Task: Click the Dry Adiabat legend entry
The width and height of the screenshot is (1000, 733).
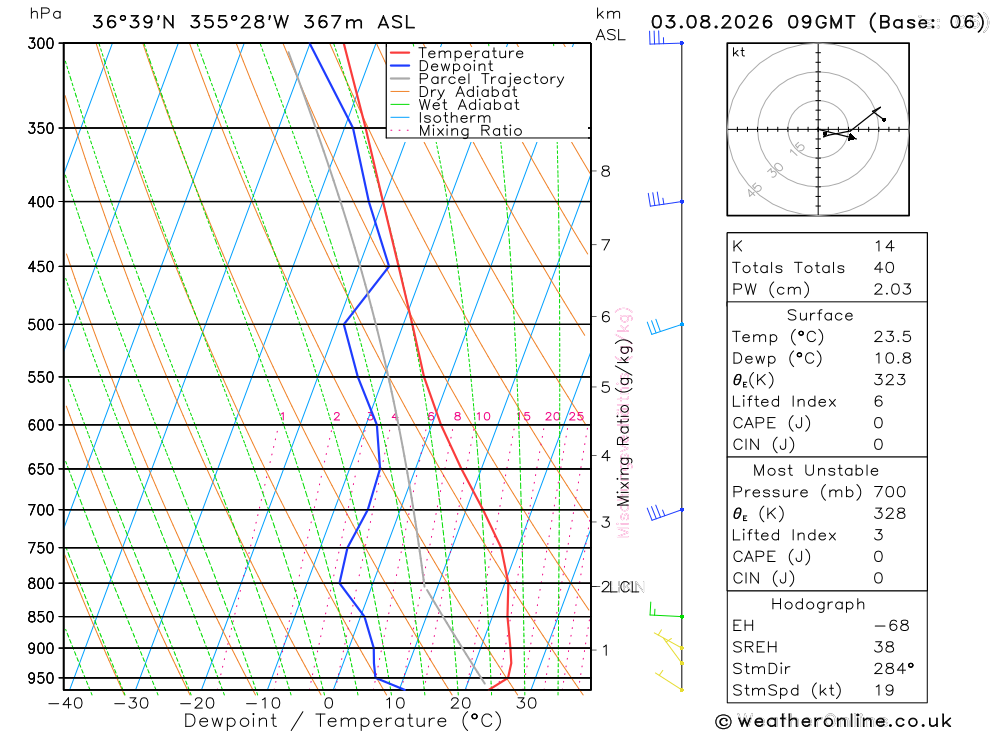Action: coord(453,92)
